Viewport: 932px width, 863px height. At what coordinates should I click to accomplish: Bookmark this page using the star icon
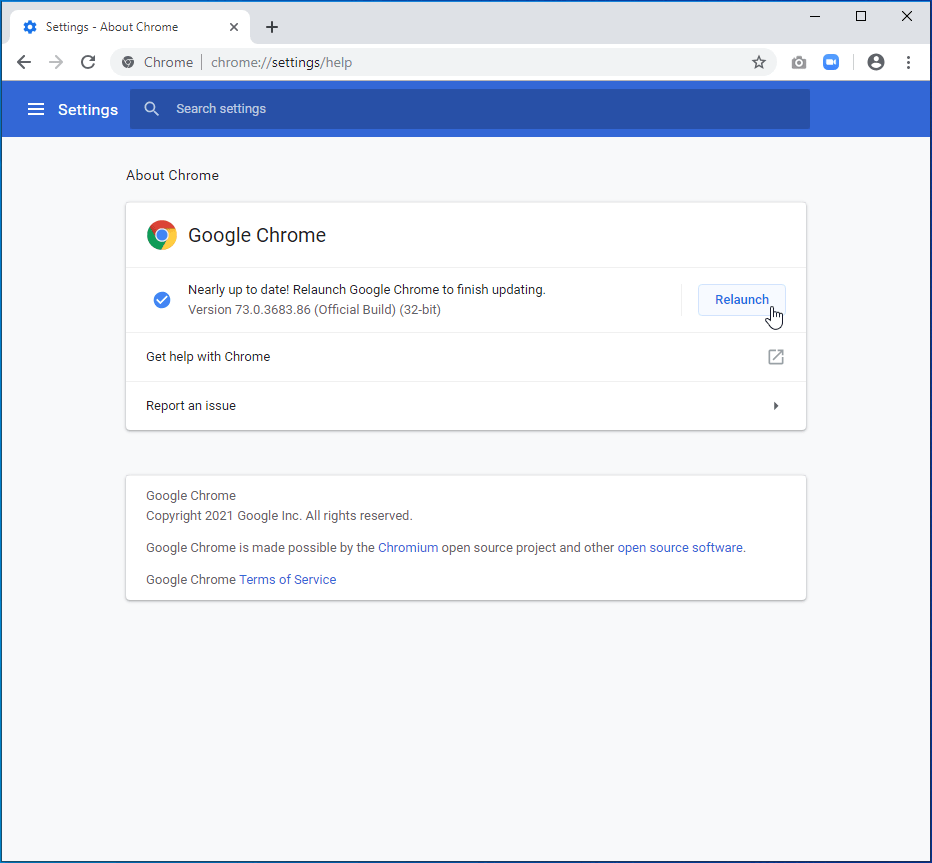759,62
